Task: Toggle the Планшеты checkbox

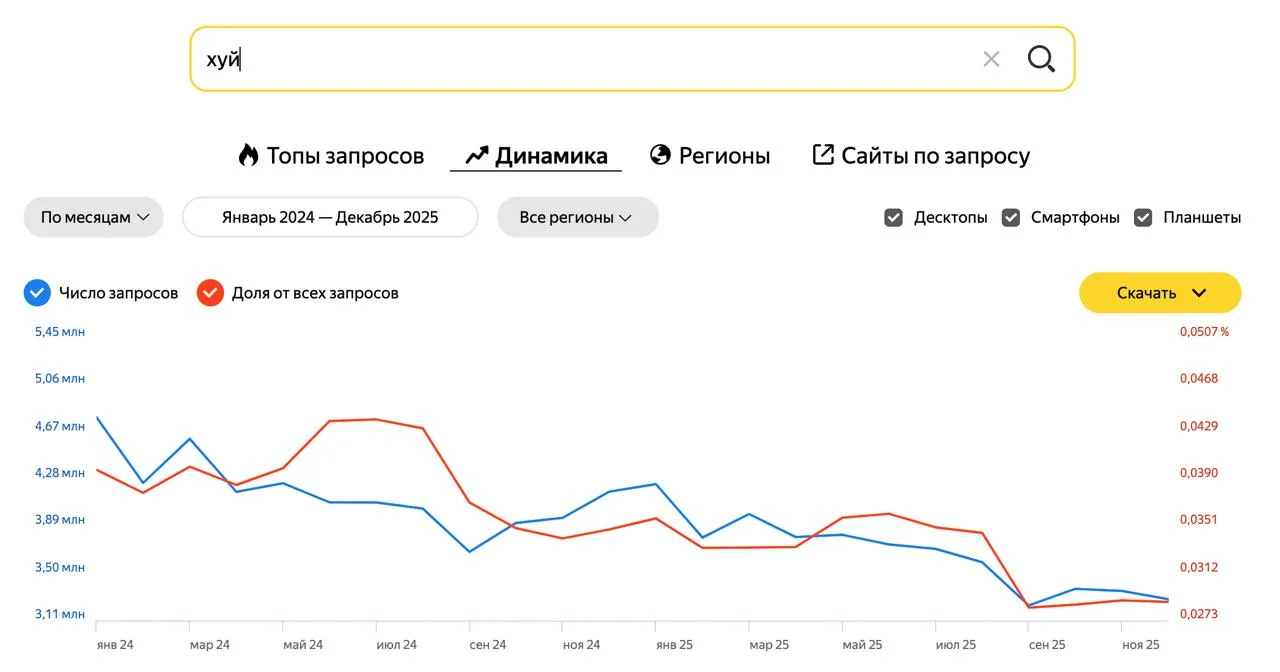Action: pyautogui.click(x=1143, y=217)
